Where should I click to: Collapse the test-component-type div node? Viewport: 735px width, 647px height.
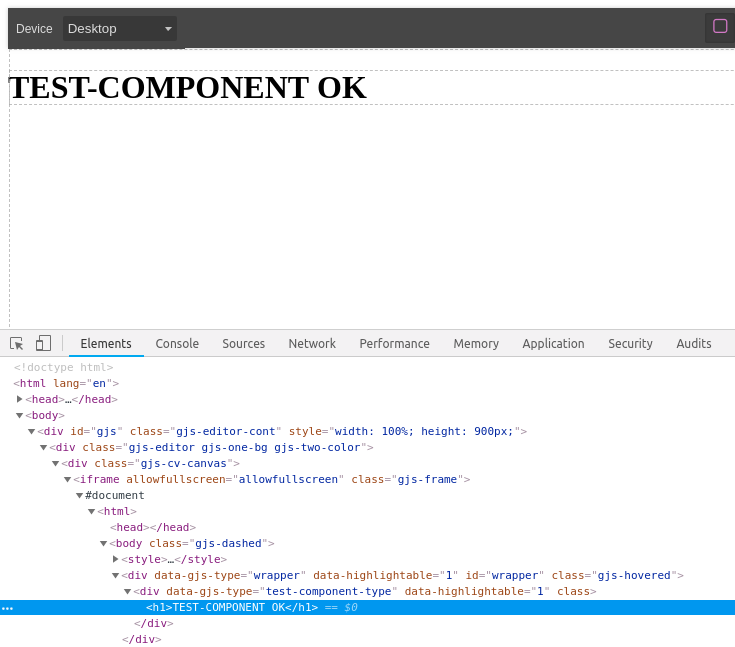tap(128, 591)
